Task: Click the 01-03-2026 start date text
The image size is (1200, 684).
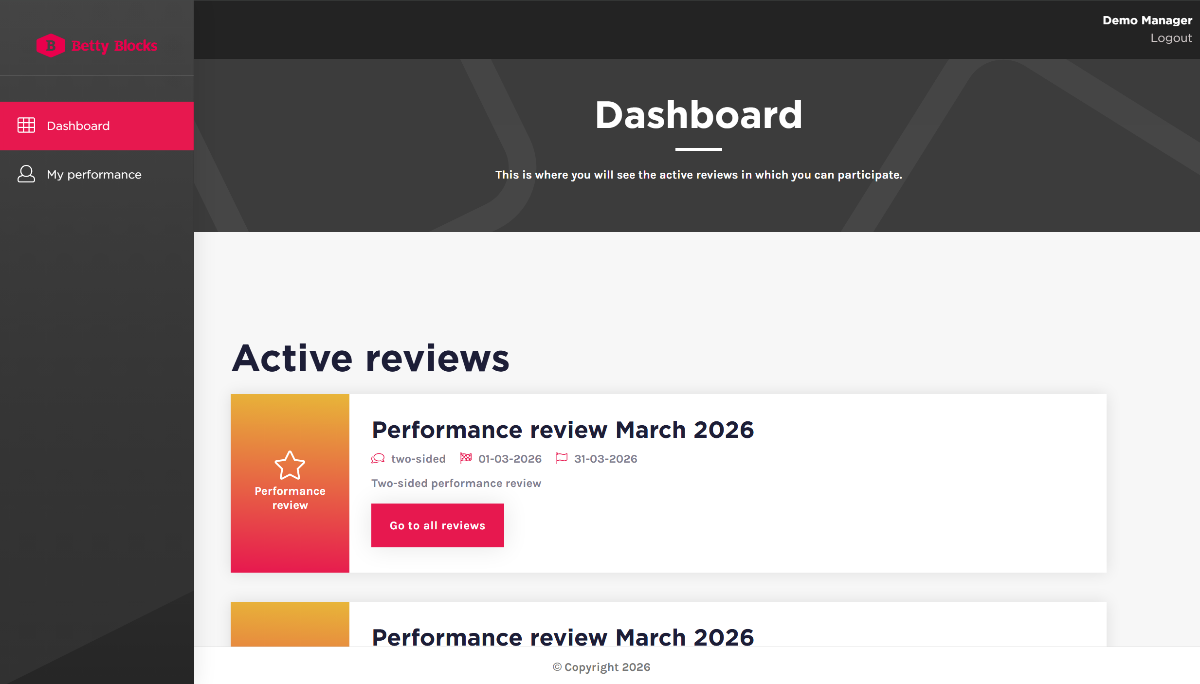Action: pos(510,459)
